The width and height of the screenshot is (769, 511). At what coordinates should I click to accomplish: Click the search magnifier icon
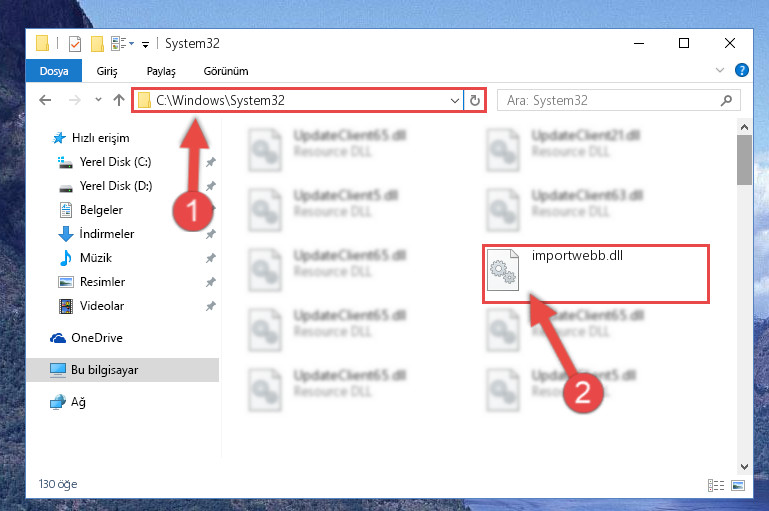[726, 101]
